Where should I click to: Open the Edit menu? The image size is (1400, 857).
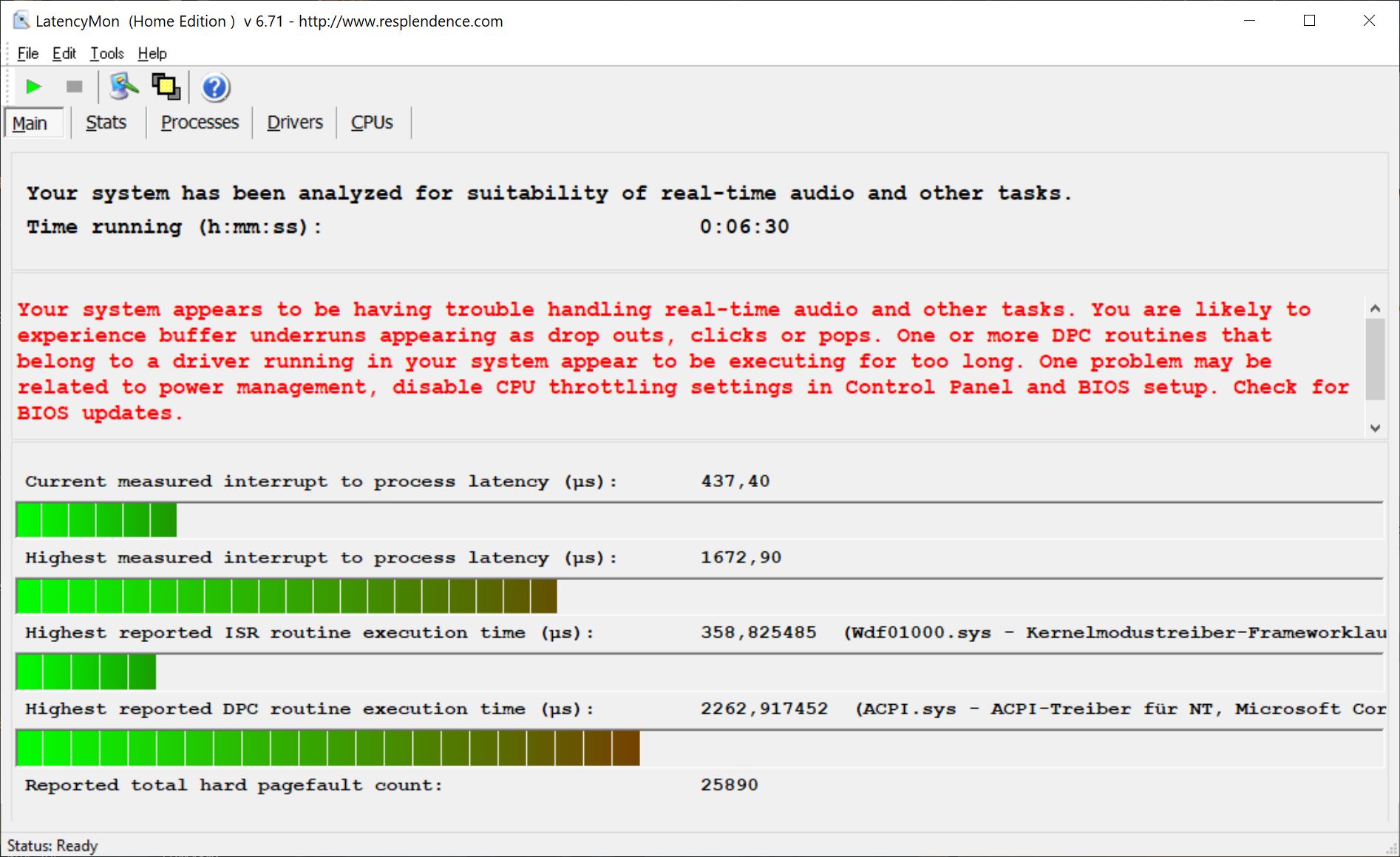(x=64, y=53)
